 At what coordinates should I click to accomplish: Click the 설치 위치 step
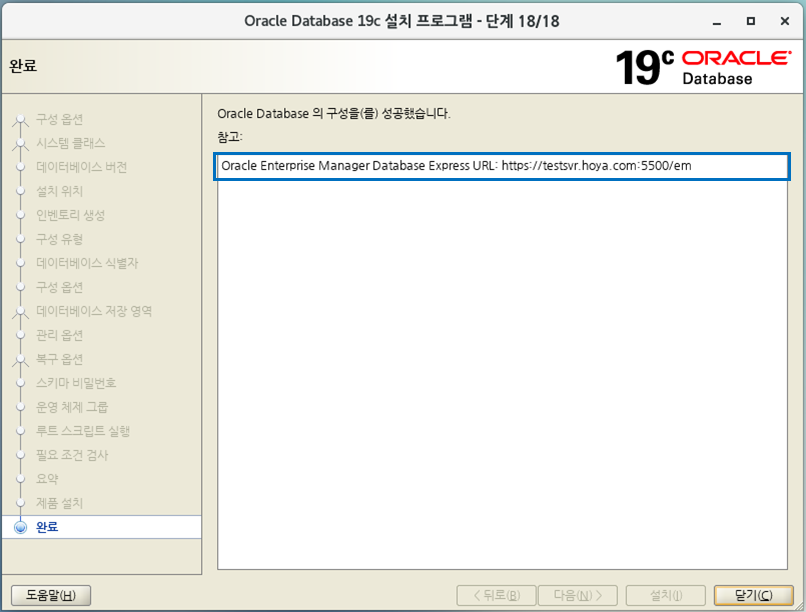point(59,191)
